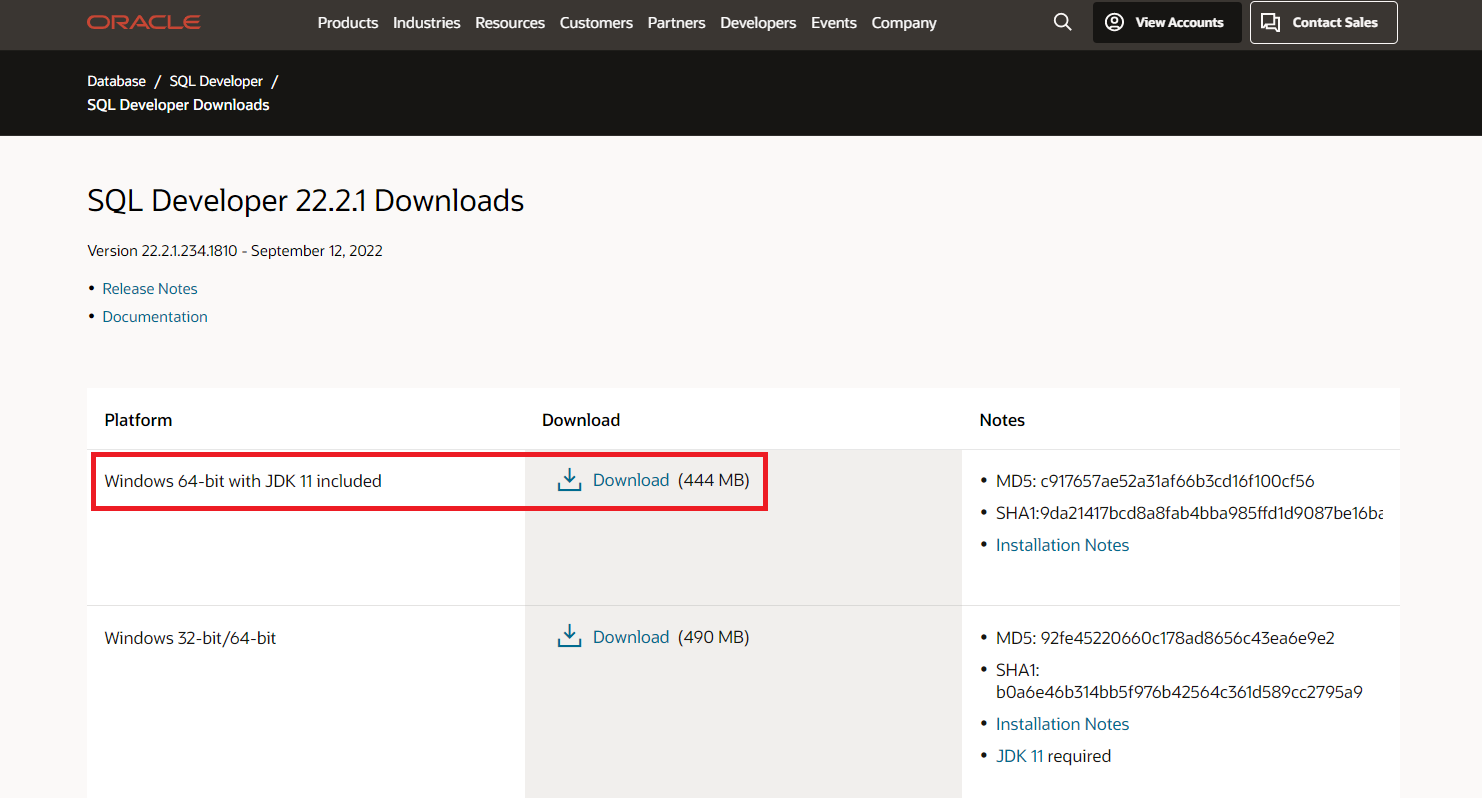
Task: Click the version 22.2.1.234.1810 date text
Action: pyautogui.click(x=235, y=251)
